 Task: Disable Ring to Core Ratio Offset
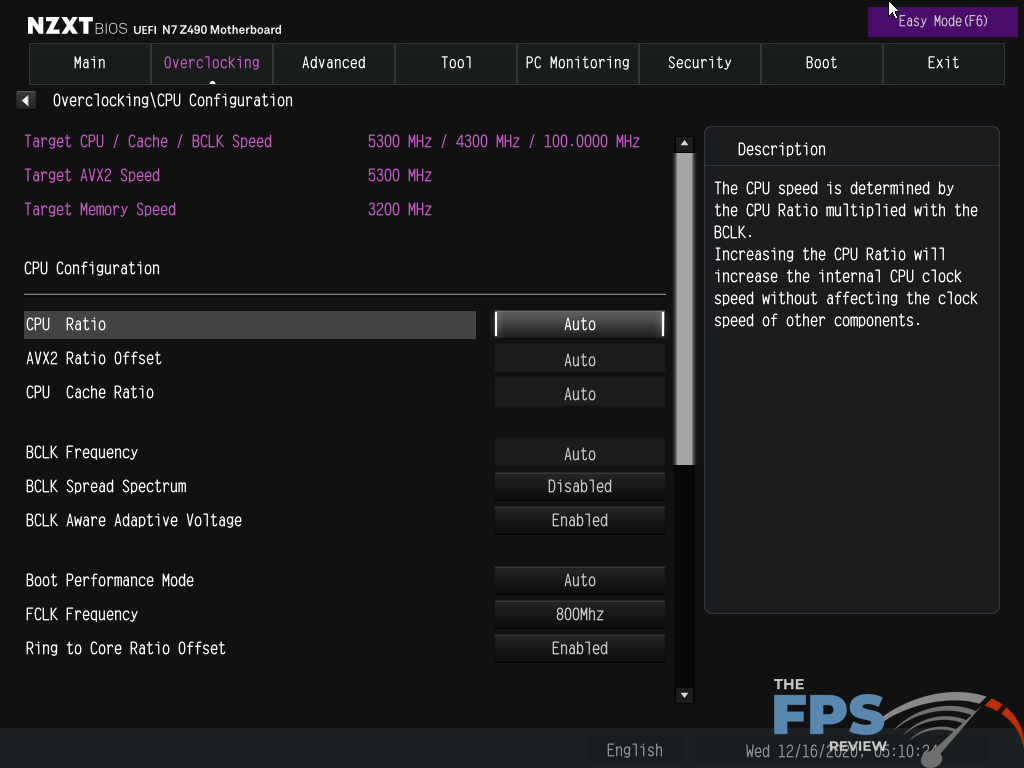pos(579,648)
